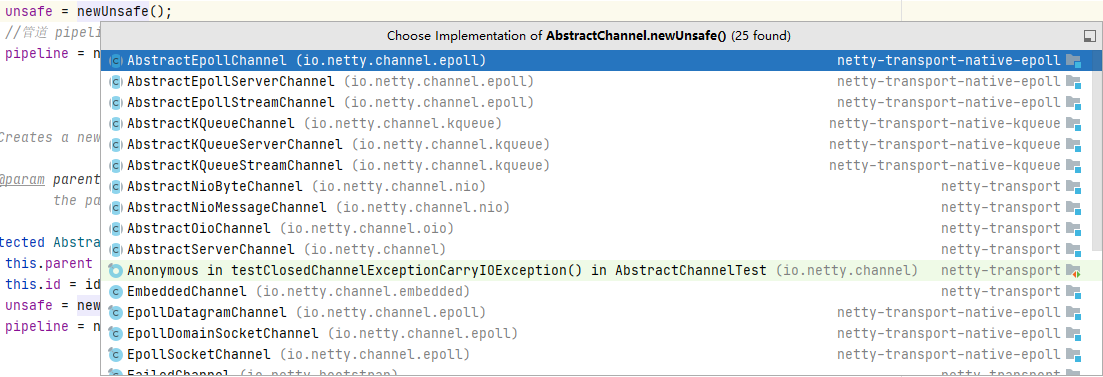Click class icon beside EpollSocketChannel
The image size is (1103, 377).
tap(115, 354)
